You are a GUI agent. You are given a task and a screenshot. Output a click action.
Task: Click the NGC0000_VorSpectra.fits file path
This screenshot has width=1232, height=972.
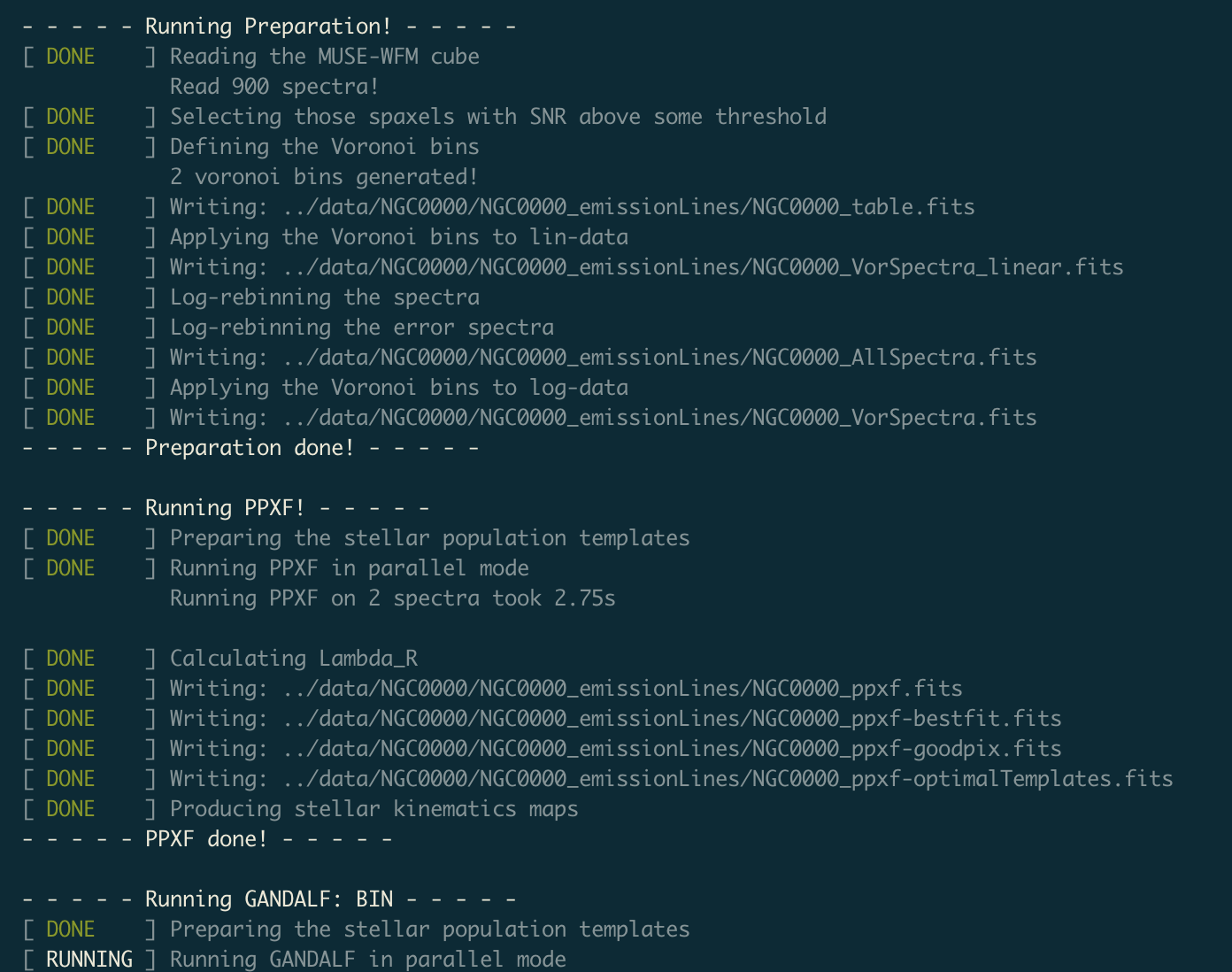660,418
